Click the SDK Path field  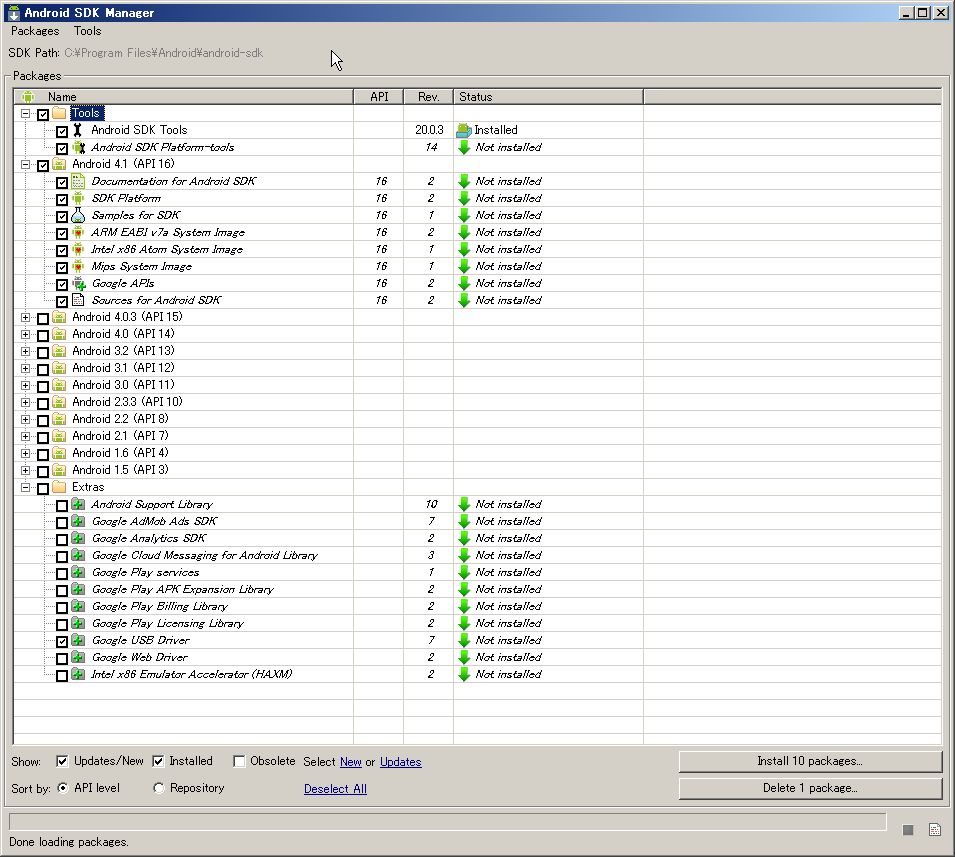164,53
